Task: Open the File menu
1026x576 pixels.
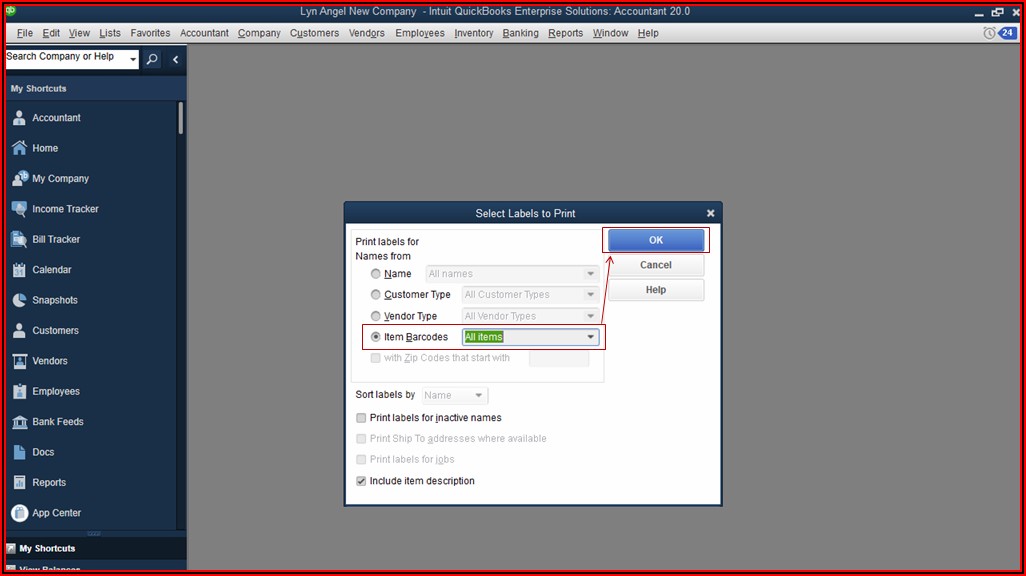Action: (x=25, y=33)
